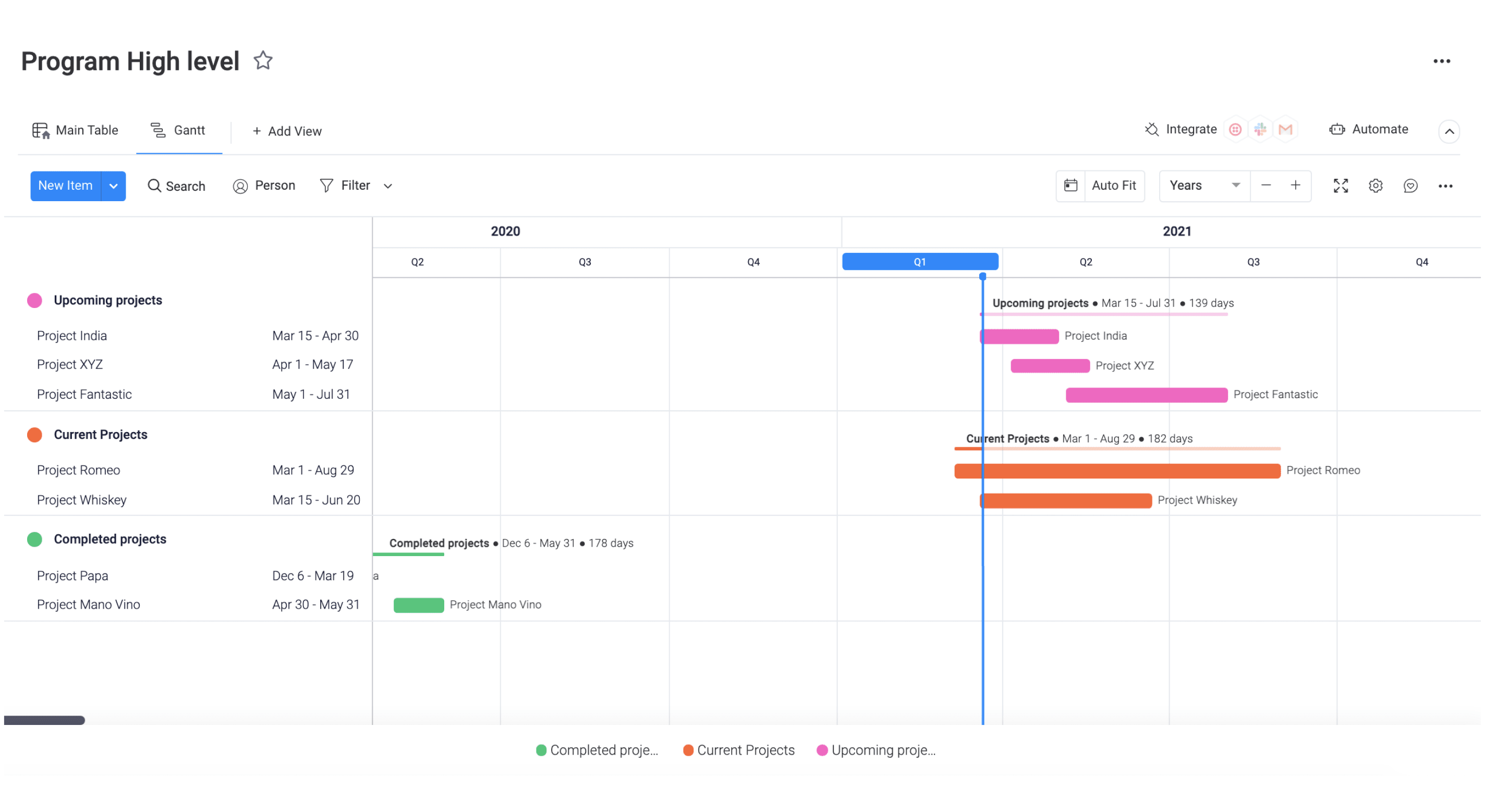The image size is (1485, 812).
Task: Expand the Filter options chevron
Action: 387,186
